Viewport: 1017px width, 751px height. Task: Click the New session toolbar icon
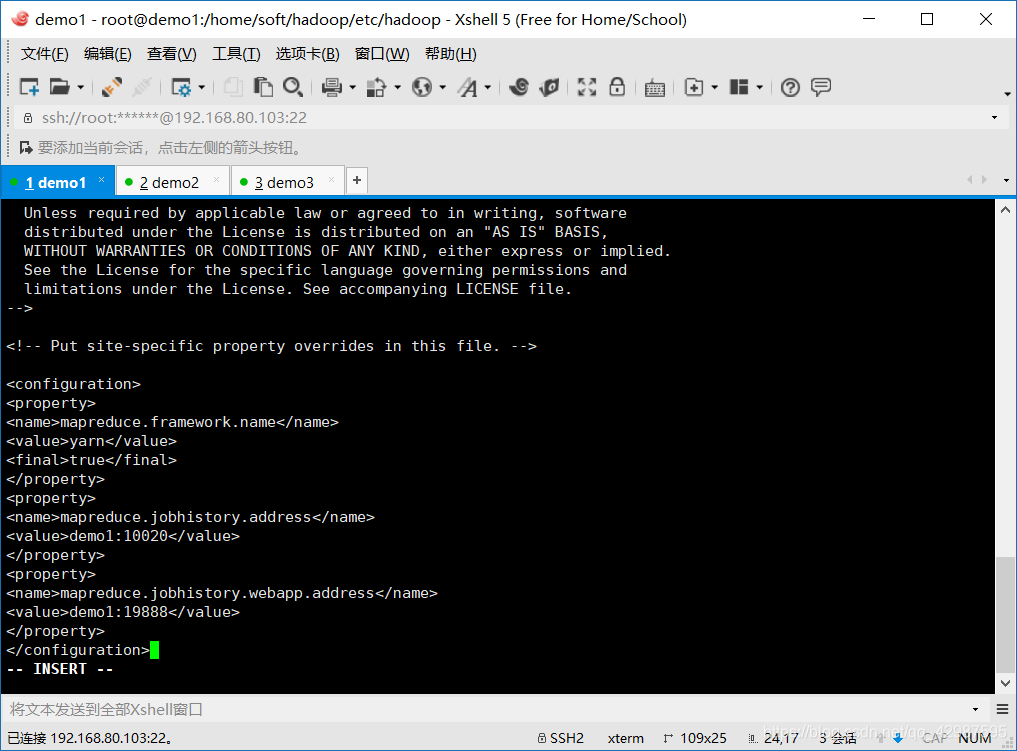30,87
